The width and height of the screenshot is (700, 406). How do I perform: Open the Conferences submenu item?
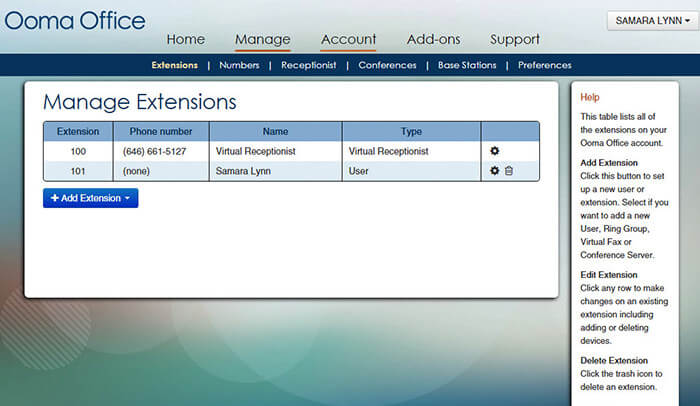(x=387, y=65)
